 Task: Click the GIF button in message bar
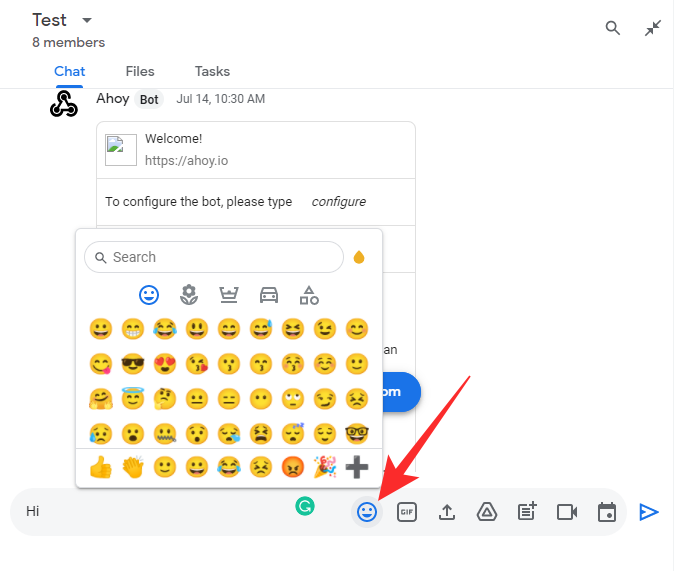tap(407, 512)
